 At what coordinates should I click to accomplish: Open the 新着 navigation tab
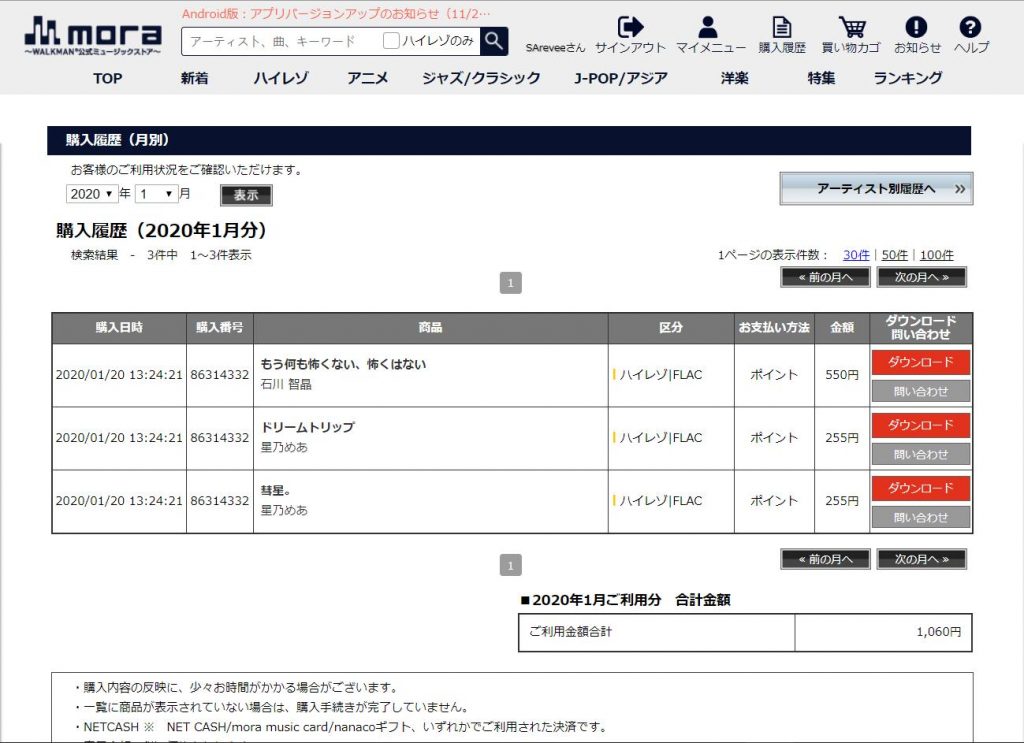tap(195, 78)
